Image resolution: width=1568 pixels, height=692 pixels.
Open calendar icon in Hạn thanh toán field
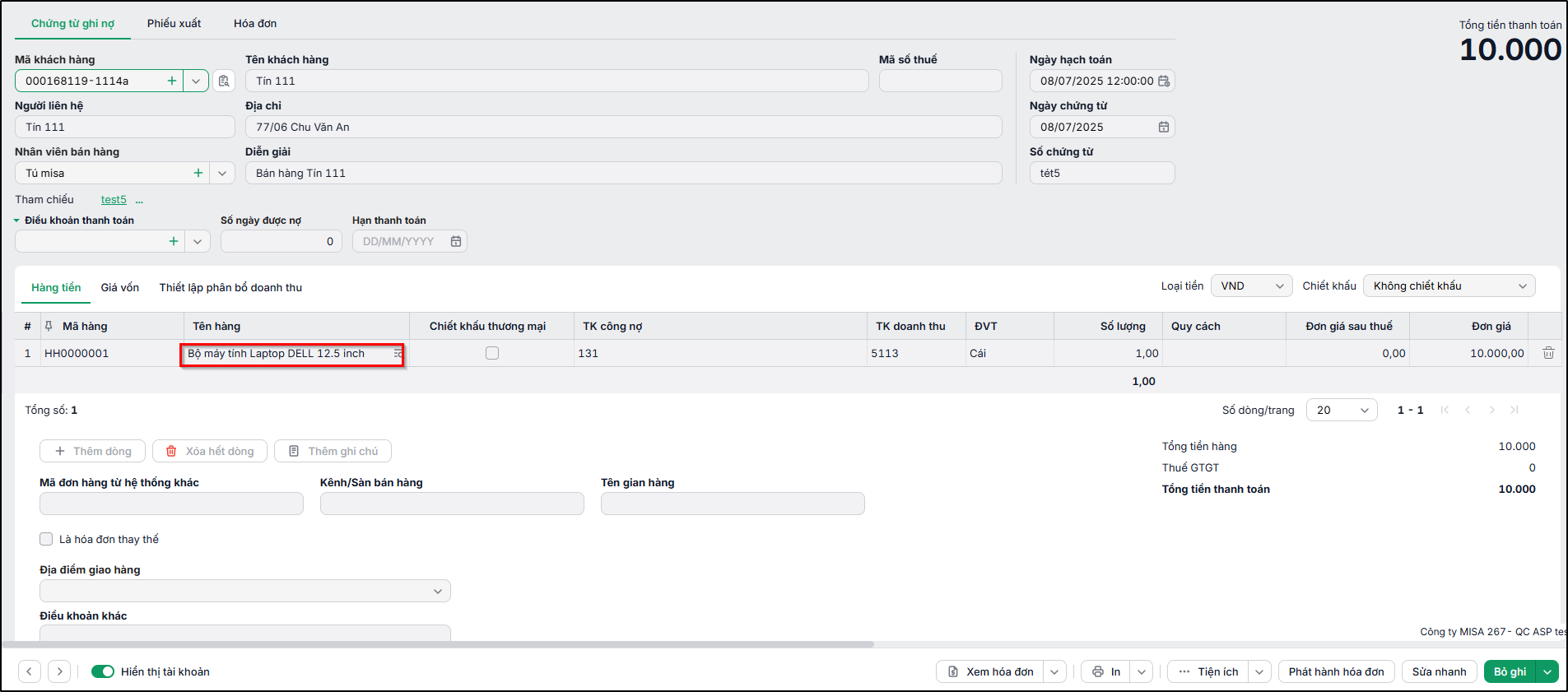coord(456,241)
